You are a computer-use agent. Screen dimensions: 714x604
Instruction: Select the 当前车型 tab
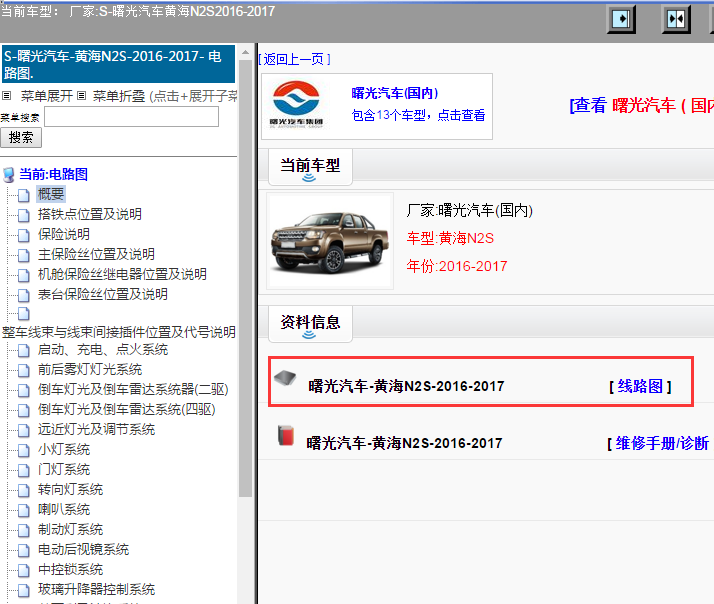pyautogui.click(x=310, y=167)
